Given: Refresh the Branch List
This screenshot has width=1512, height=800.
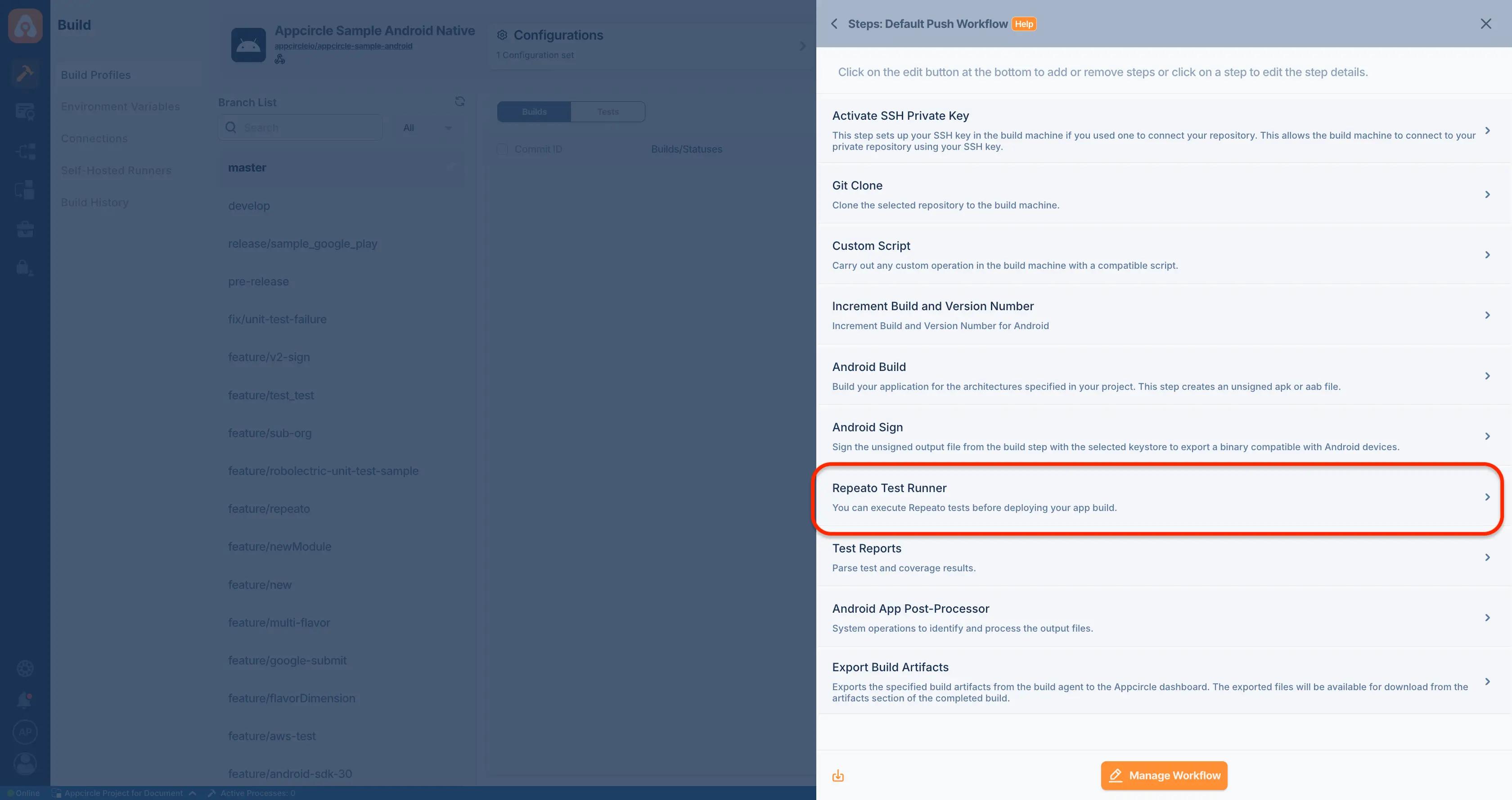Looking at the screenshot, I should coord(459,102).
